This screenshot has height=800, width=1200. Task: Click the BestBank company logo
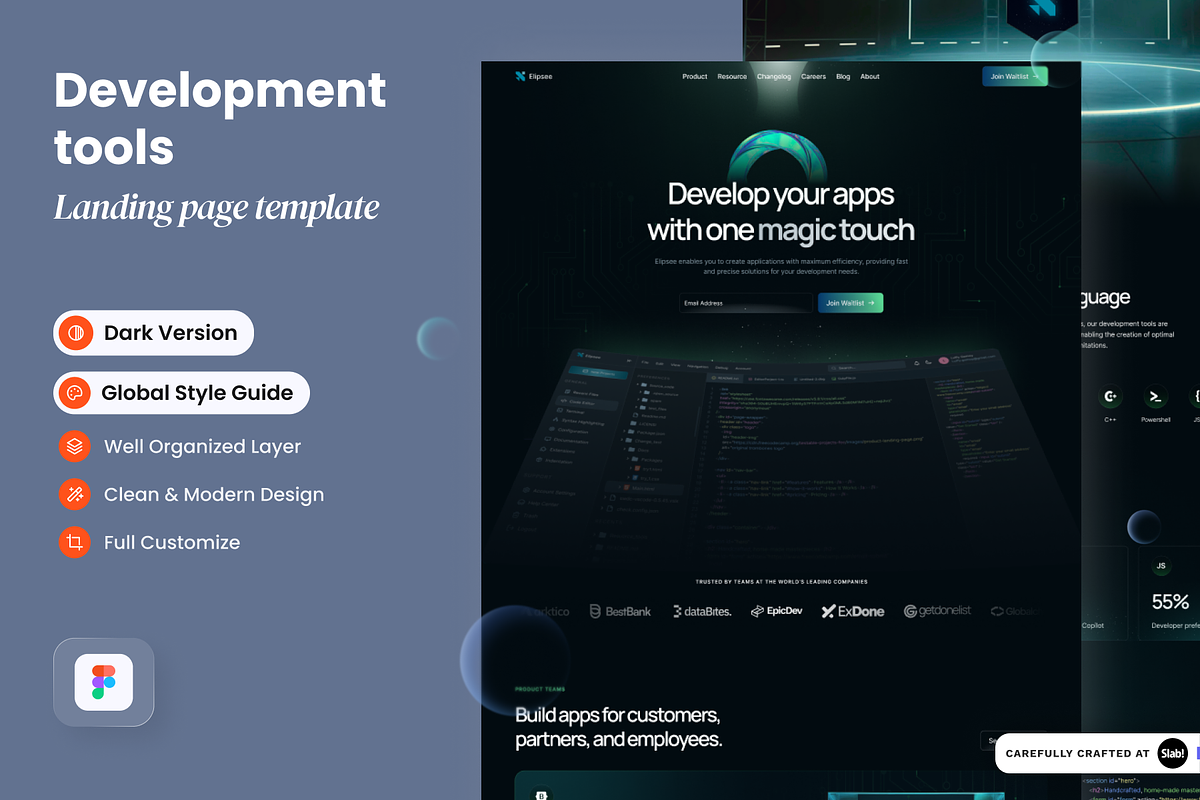click(620, 611)
